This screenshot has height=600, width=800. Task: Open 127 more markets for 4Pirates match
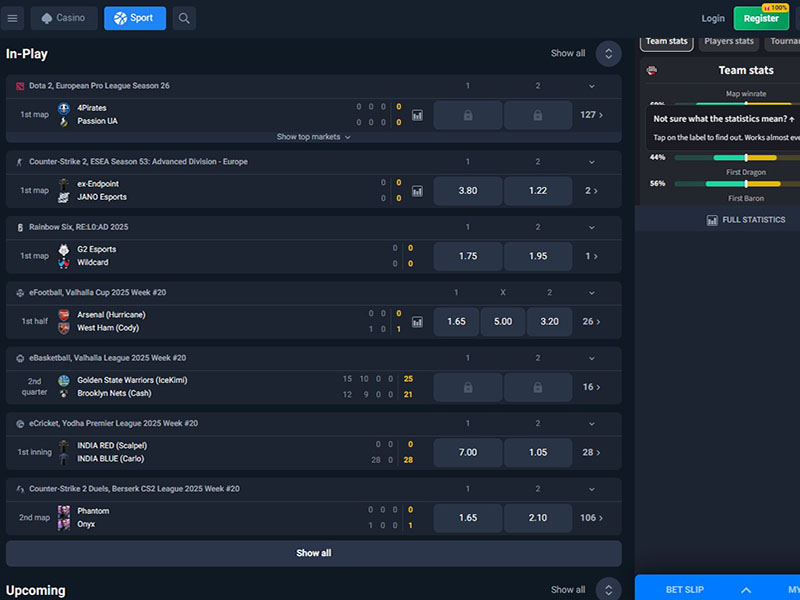click(x=591, y=115)
